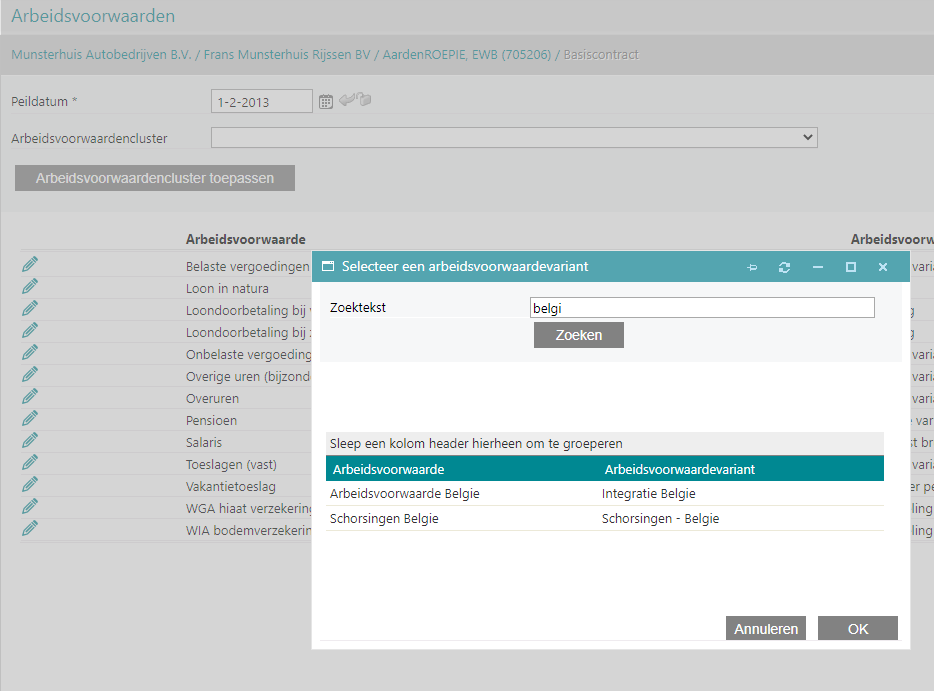Click Toeslagen (vast) row text
Screen dimensions: 934x691
pyautogui.click(x=231, y=465)
